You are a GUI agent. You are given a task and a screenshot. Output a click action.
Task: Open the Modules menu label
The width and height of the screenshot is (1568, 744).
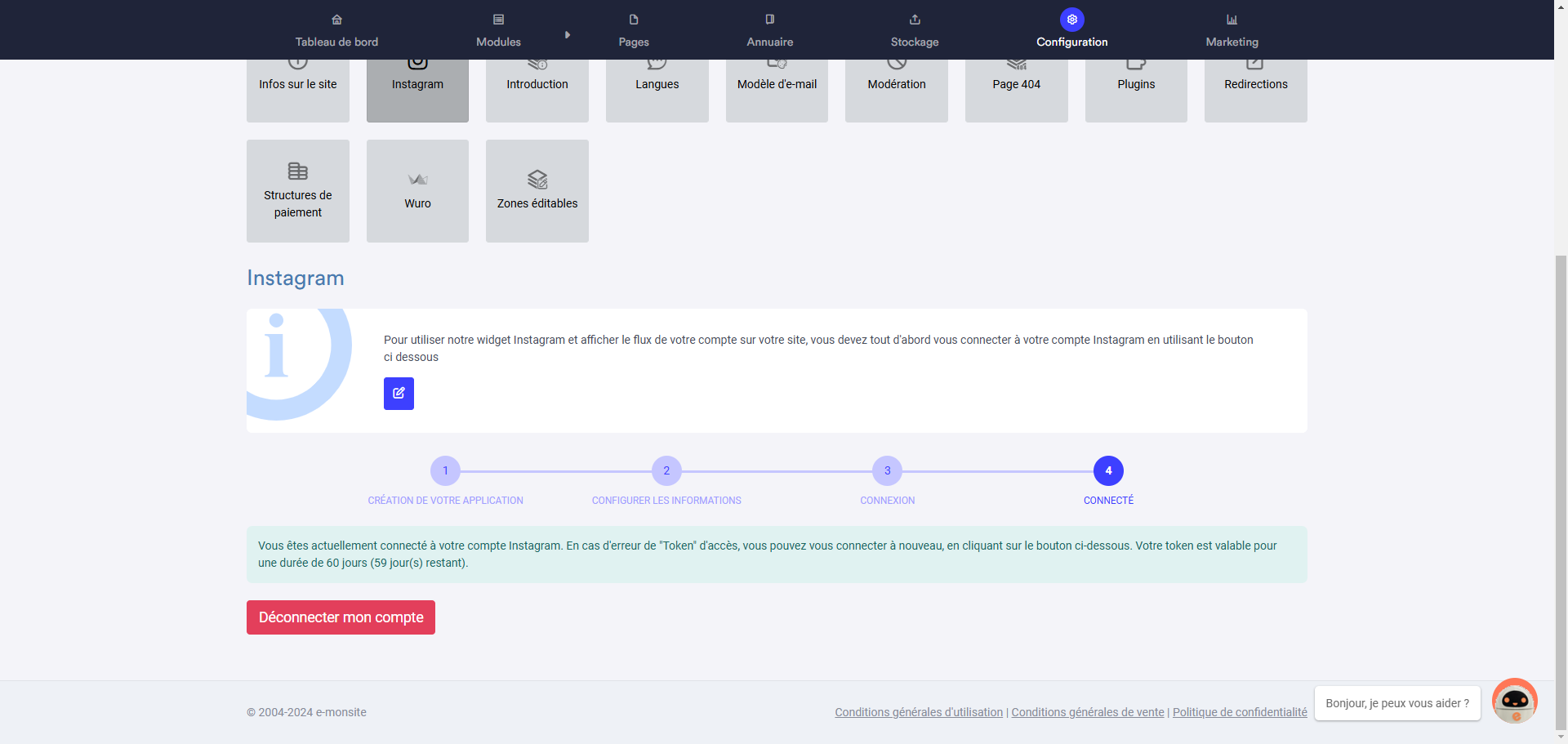point(498,42)
